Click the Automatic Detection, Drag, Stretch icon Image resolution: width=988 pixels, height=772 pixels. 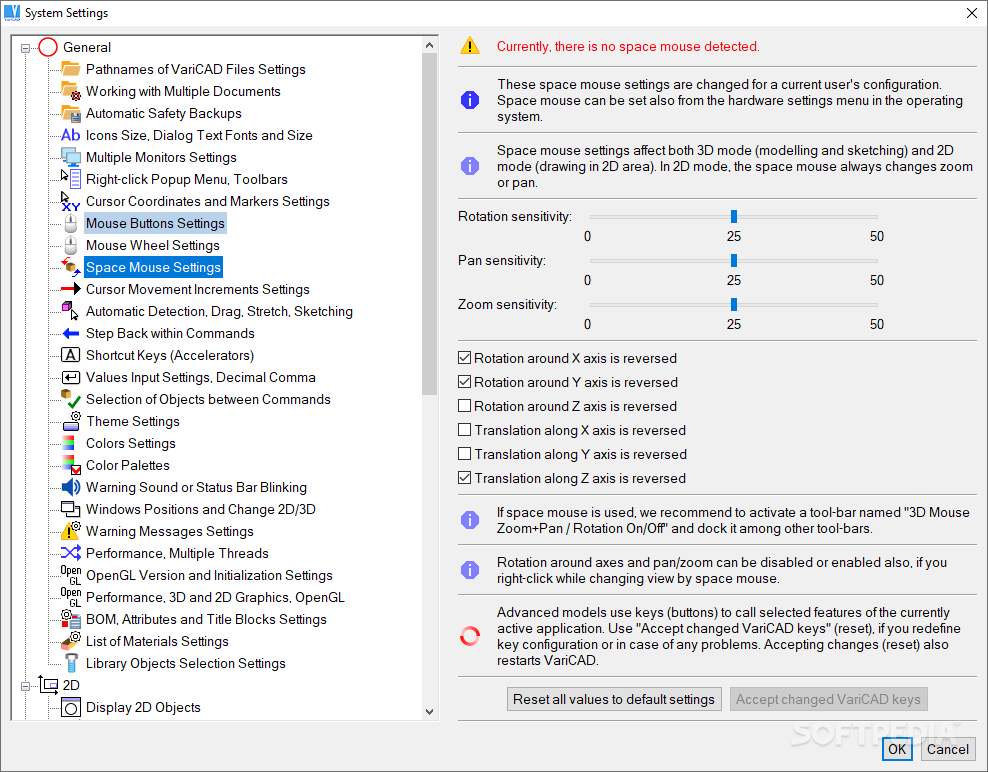point(71,311)
